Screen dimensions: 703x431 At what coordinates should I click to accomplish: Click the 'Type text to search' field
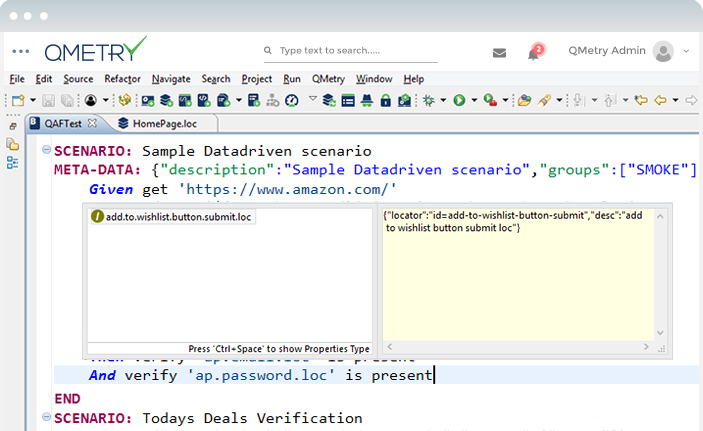351,51
